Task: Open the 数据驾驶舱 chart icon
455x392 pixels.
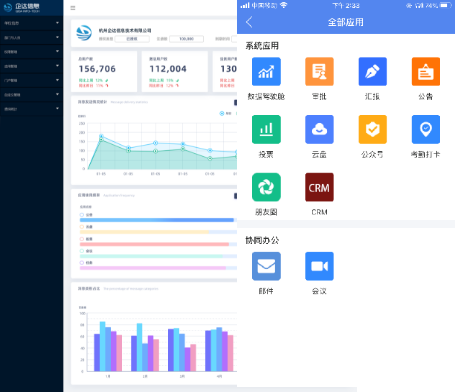Action: click(266, 71)
